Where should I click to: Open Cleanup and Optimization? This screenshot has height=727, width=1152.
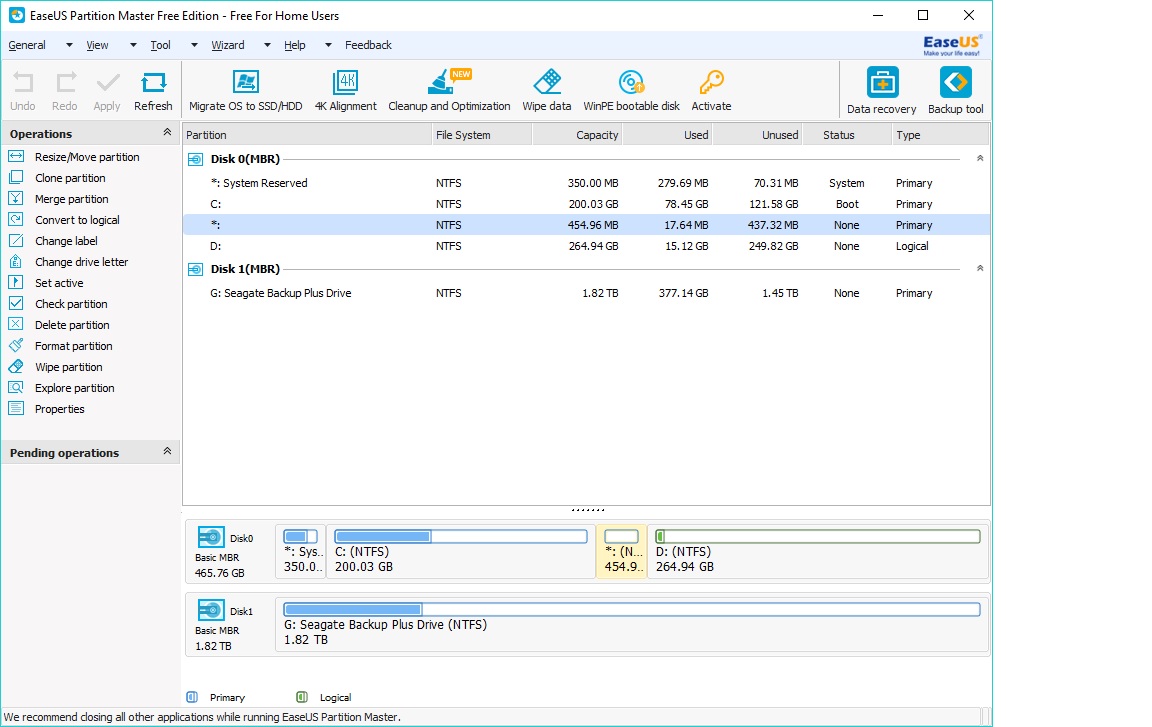click(x=449, y=91)
